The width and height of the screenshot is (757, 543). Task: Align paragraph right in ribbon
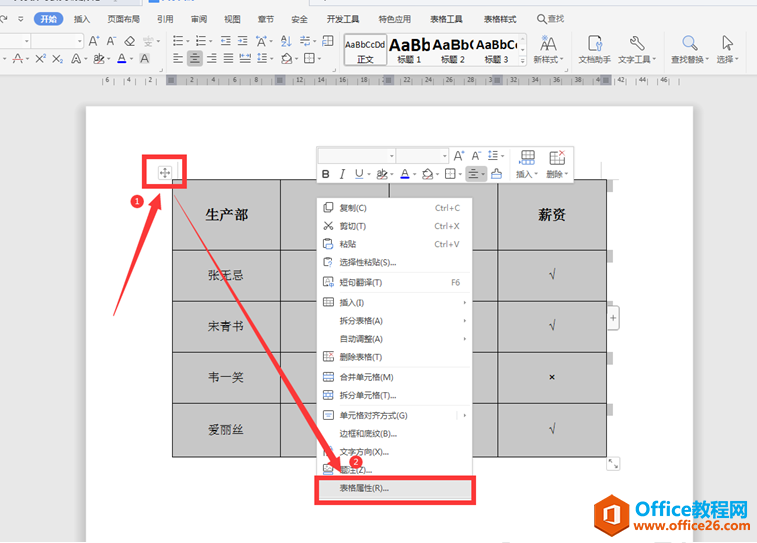pyautogui.click(x=211, y=59)
